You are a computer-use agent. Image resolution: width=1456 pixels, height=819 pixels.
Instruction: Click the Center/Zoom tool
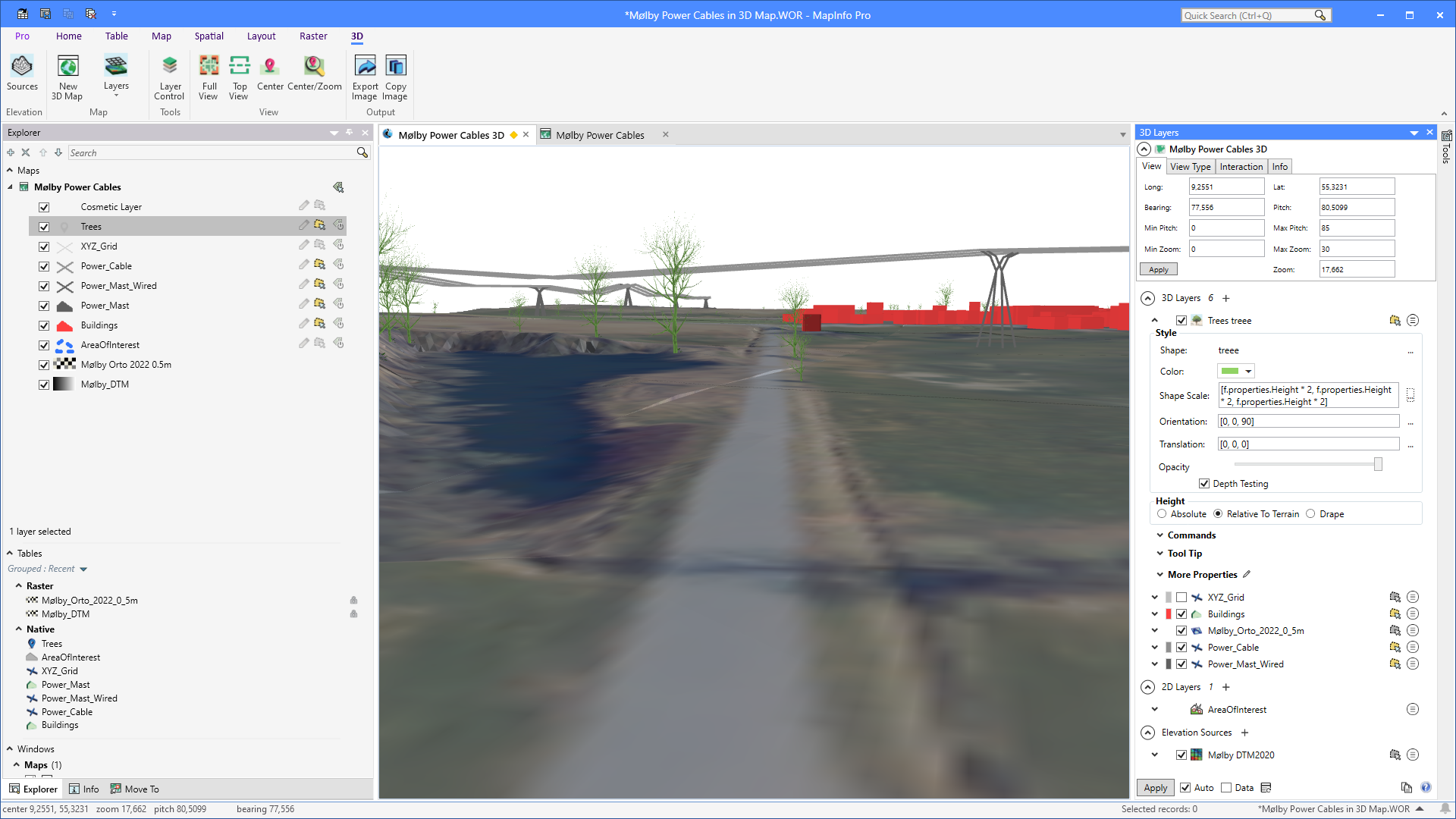coord(313,74)
